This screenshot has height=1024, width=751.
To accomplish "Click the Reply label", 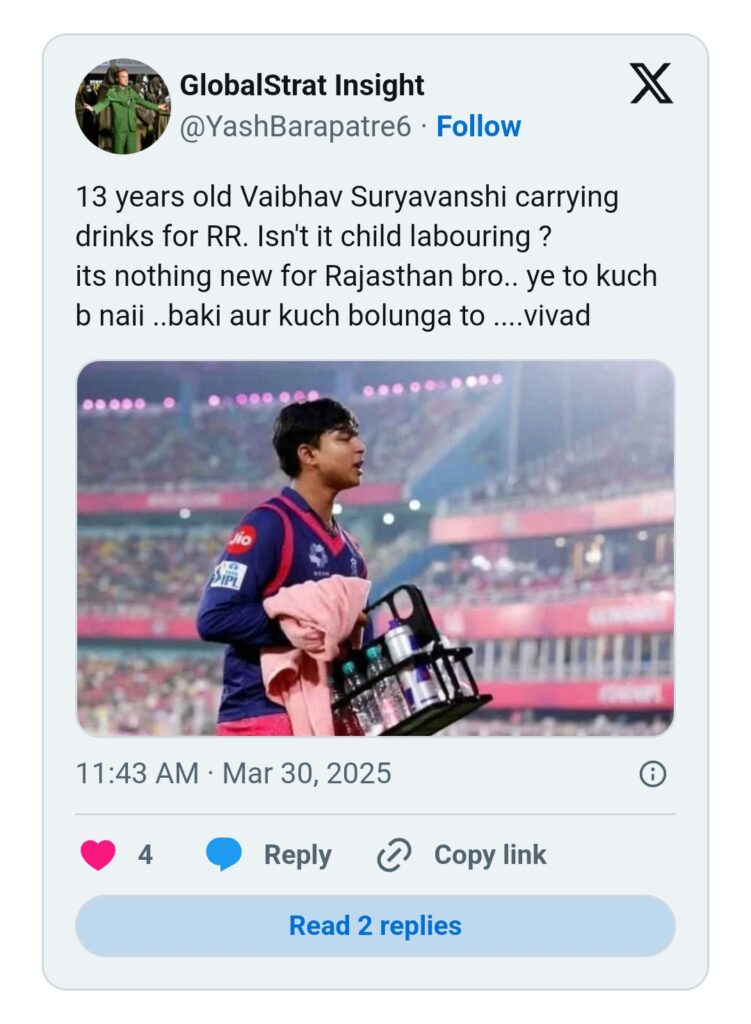I will click(x=297, y=856).
